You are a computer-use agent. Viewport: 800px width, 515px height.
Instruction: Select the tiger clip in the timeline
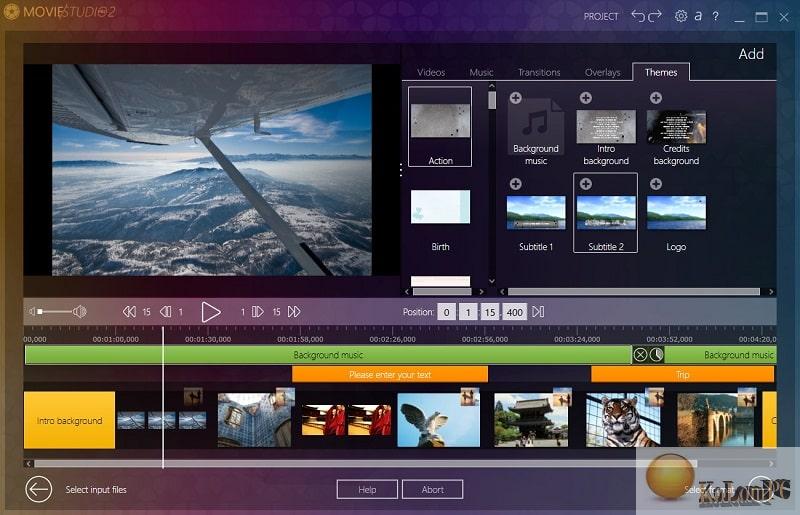pyautogui.click(x=623, y=420)
